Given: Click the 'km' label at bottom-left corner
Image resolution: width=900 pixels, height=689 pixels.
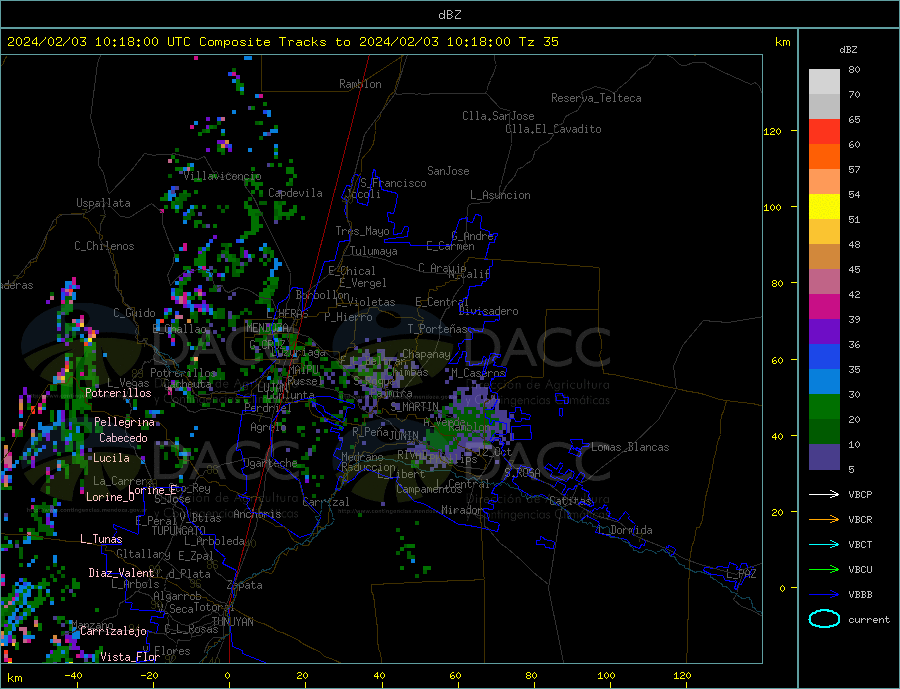Looking at the screenshot, I should point(15,678).
